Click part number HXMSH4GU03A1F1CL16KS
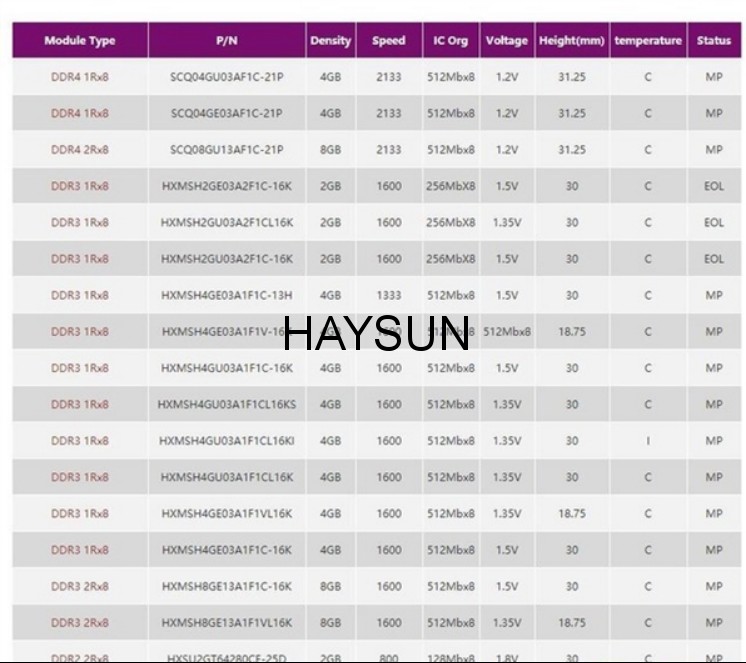Image resolution: width=746 pixels, height=663 pixels. click(x=227, y=405)
